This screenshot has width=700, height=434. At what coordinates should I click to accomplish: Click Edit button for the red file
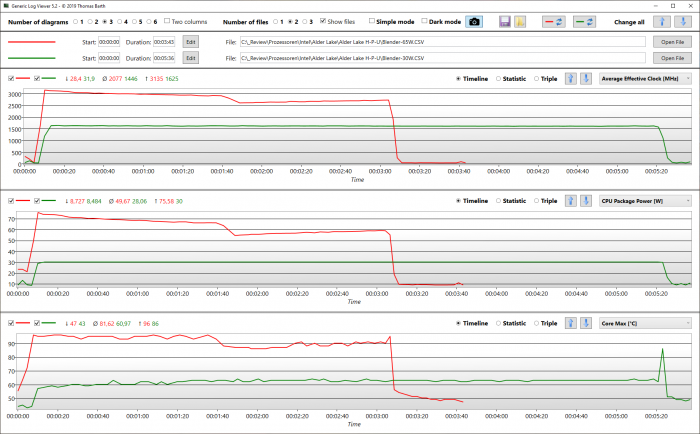191,42
